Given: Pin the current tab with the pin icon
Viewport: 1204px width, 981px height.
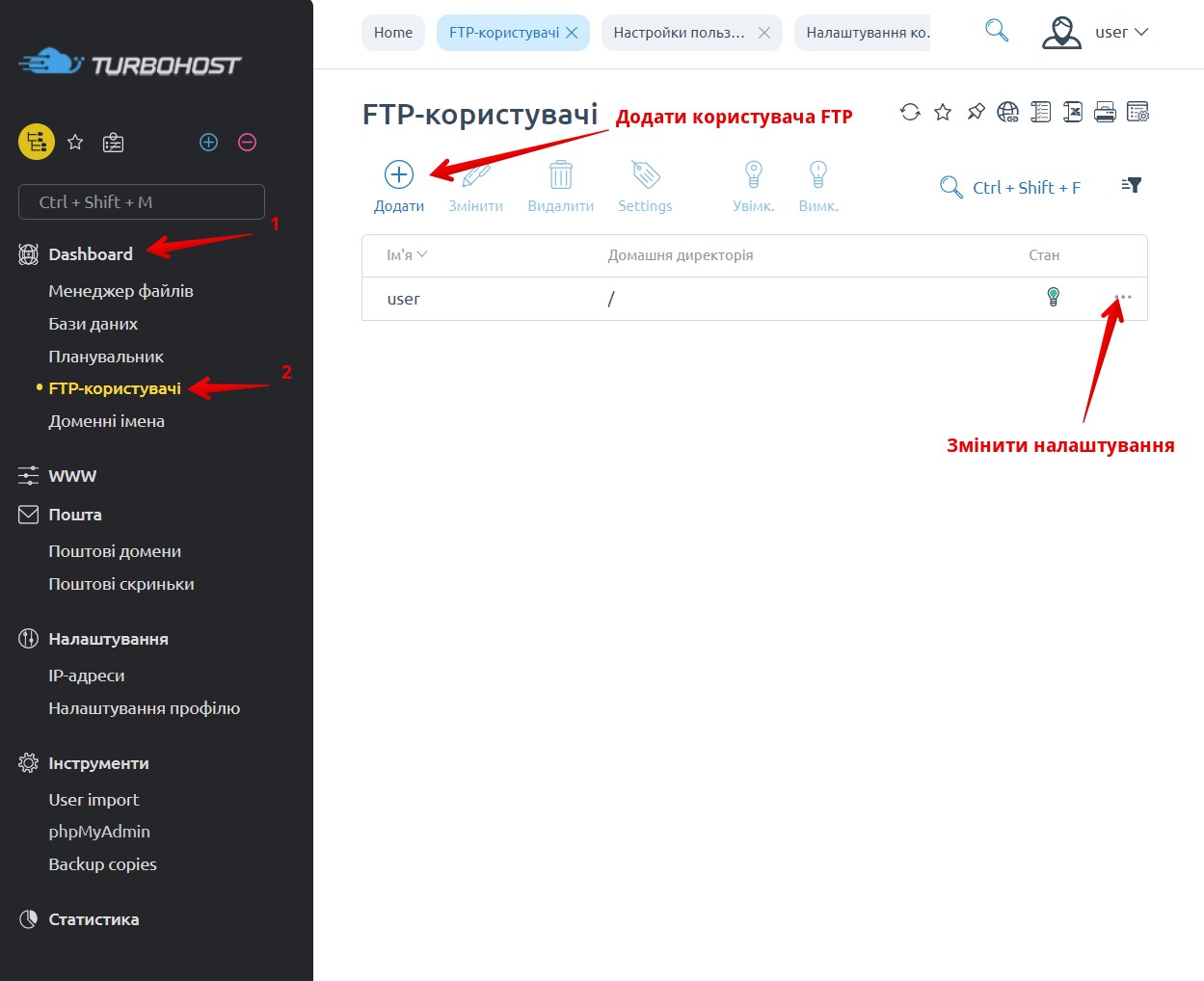Looking at the screenshot, I should click(x=976, y=112).
